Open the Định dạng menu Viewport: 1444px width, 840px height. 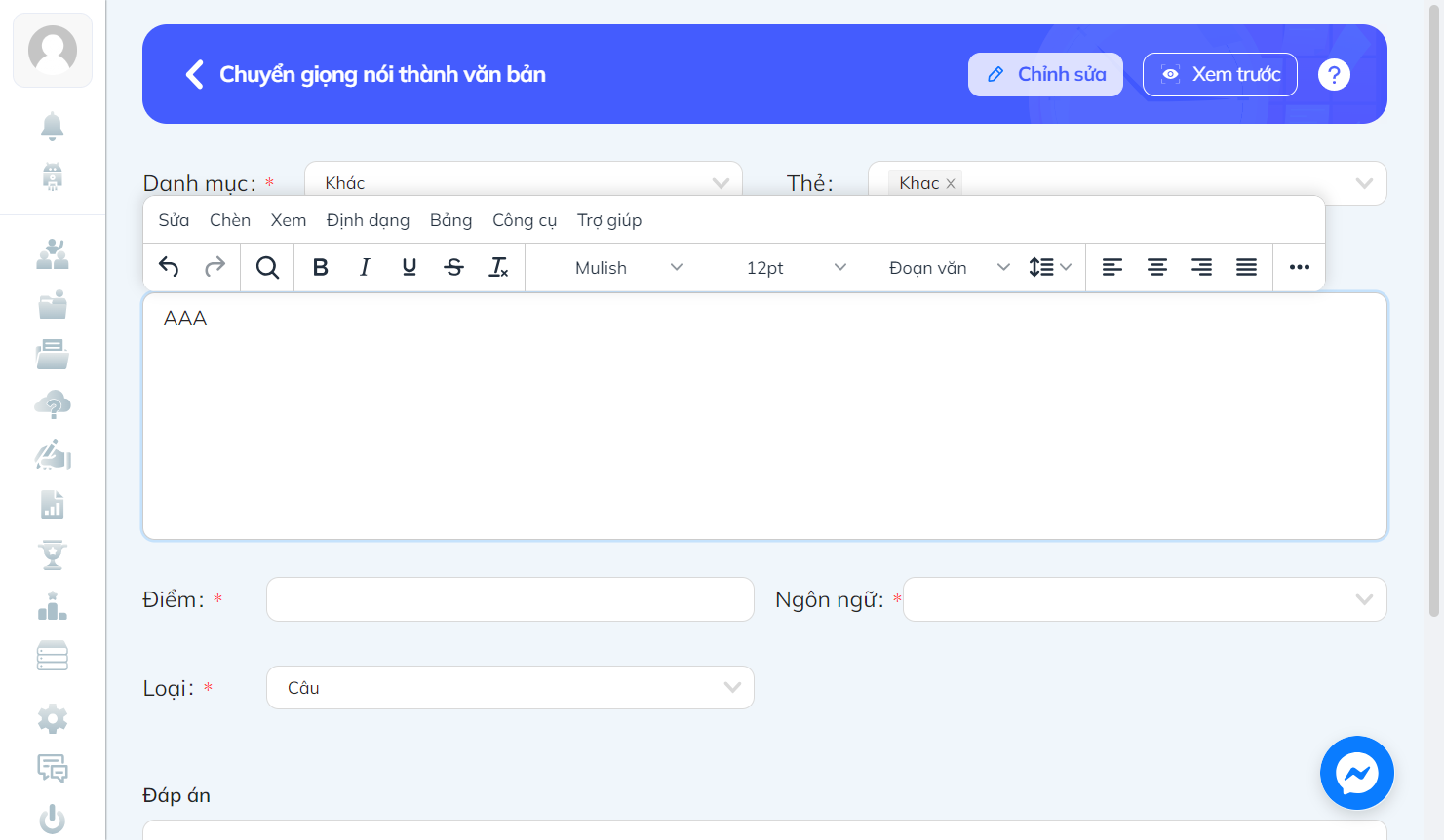click(x=368, y=220)
